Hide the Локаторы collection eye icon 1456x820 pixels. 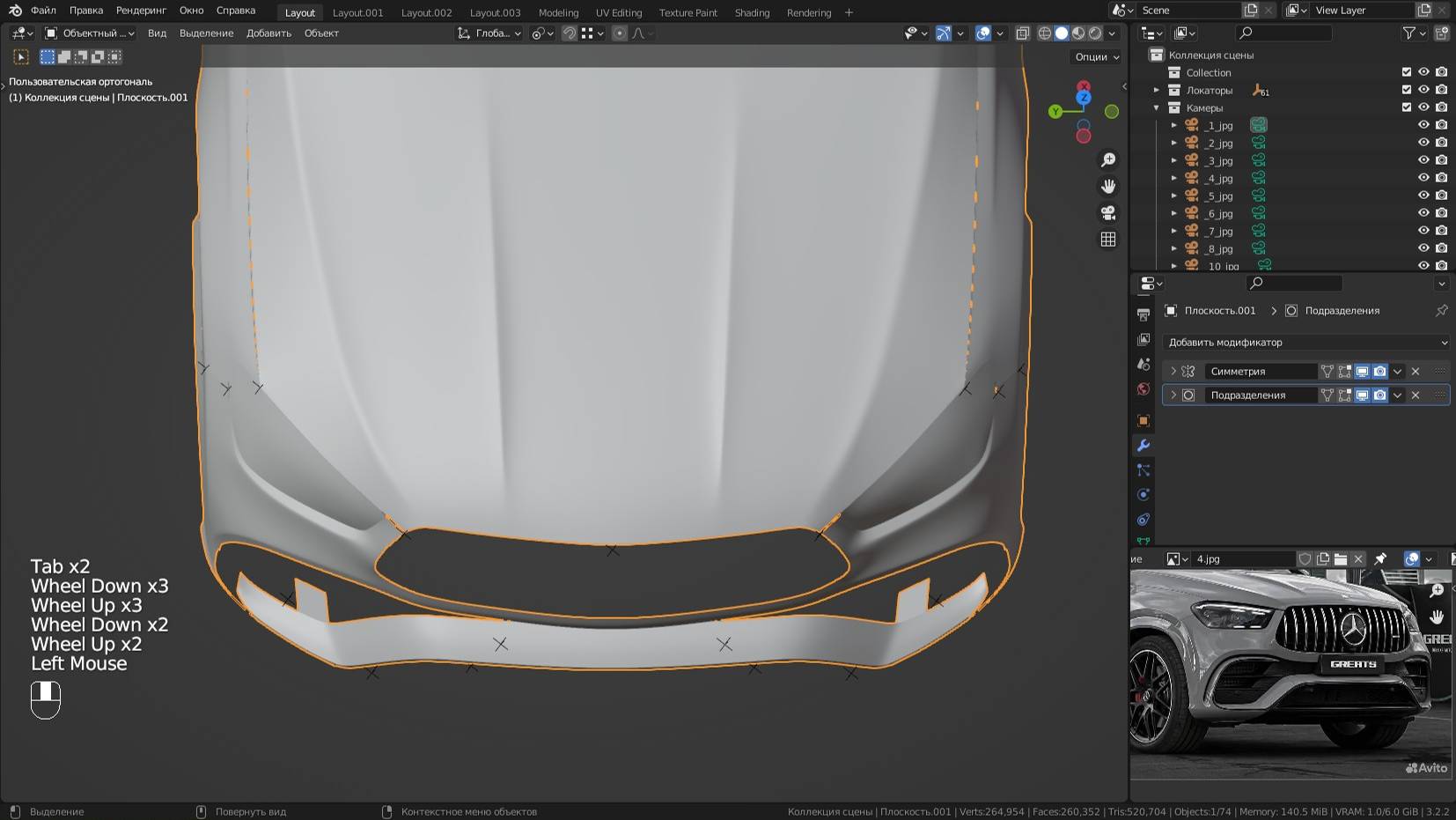tap(1423, 90)
